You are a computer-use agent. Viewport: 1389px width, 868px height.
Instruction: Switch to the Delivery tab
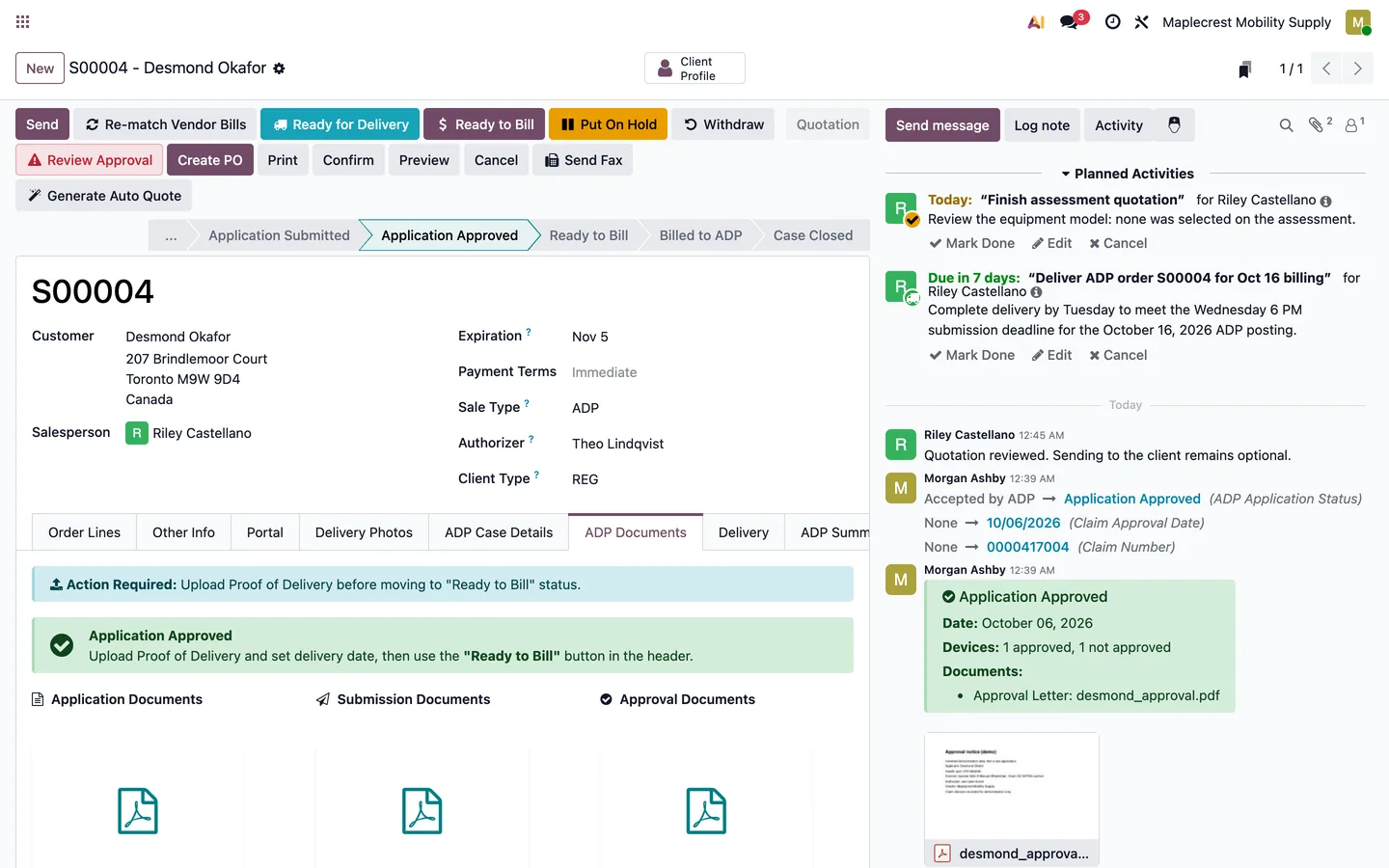click(x=744, y=532)
